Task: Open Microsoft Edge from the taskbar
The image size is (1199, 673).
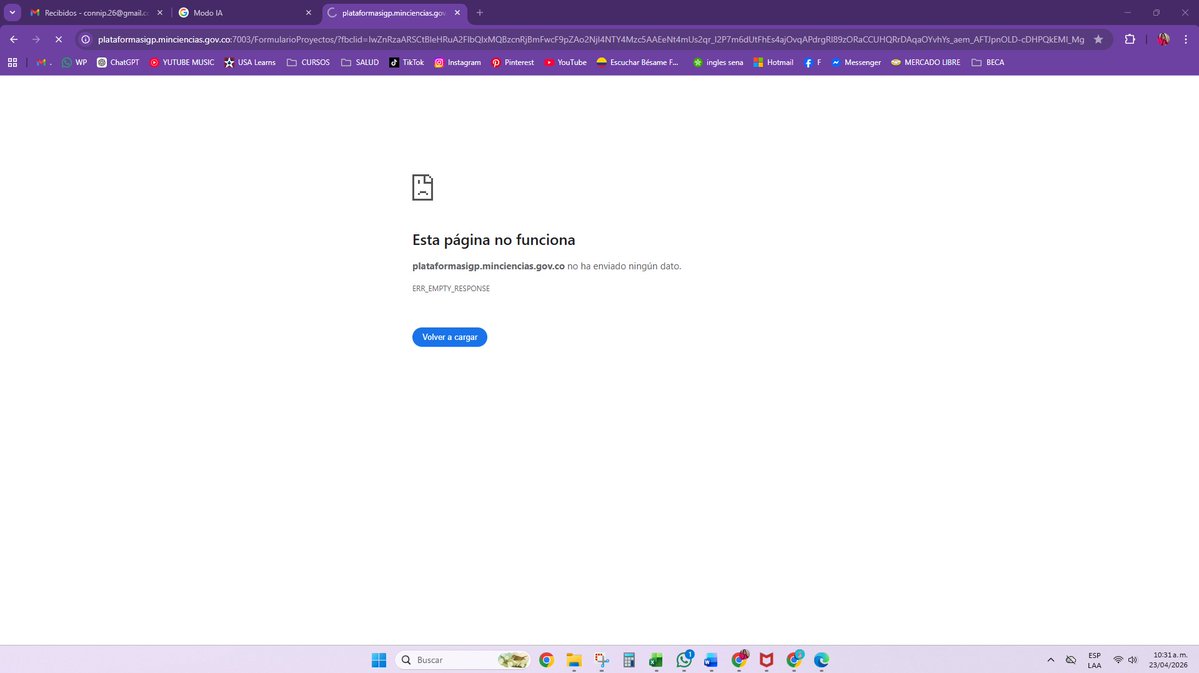Action: 821,660
